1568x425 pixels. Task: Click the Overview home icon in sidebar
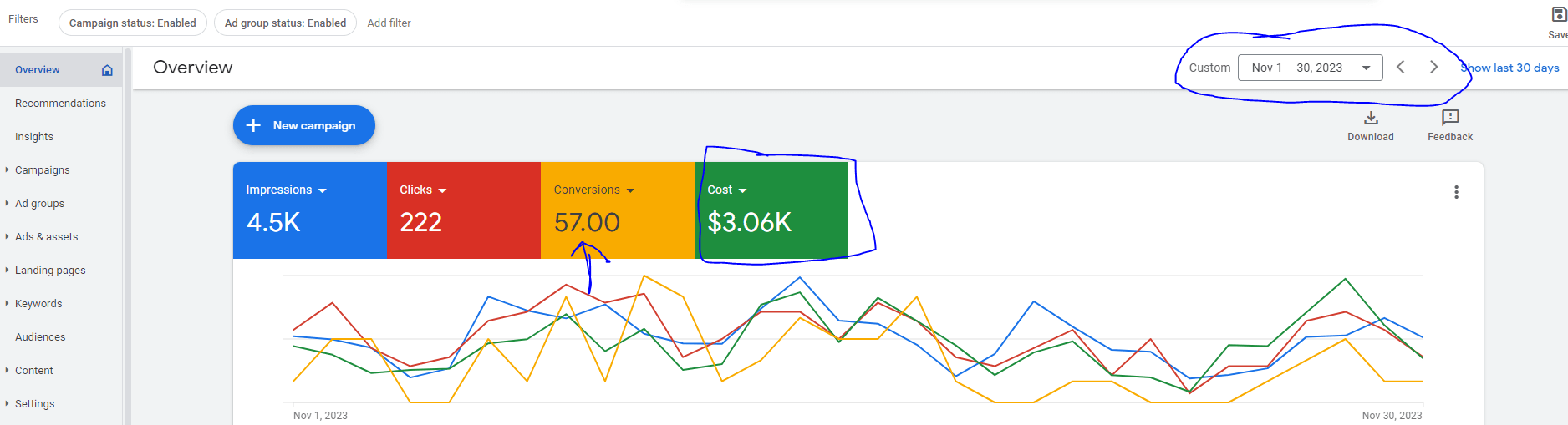107,70
